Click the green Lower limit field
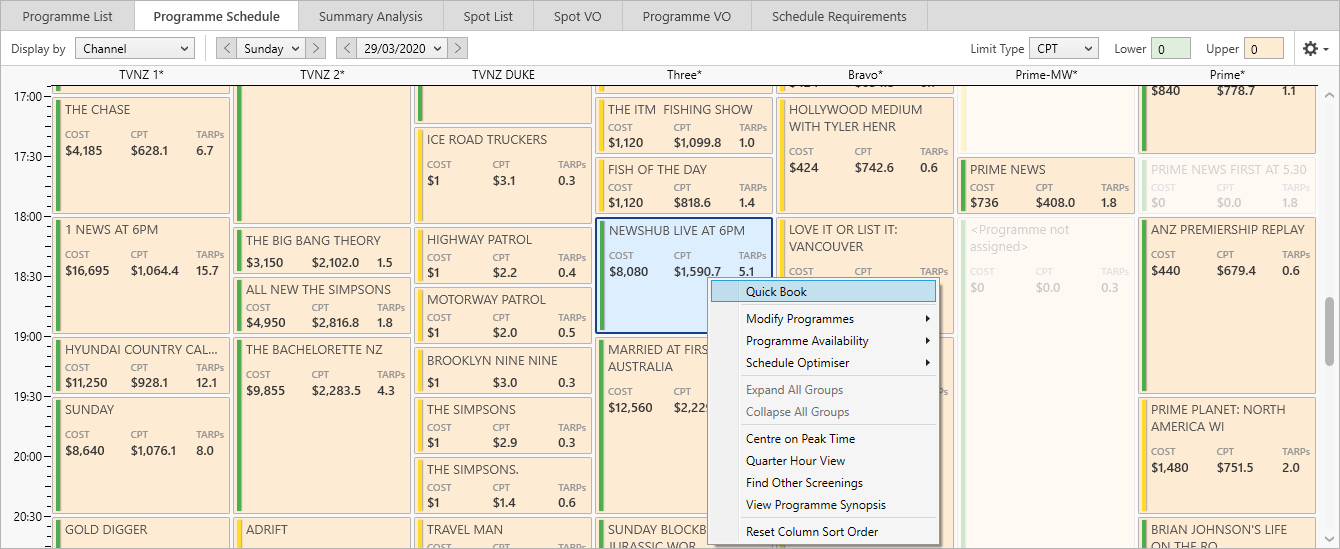 point(1171,48)
